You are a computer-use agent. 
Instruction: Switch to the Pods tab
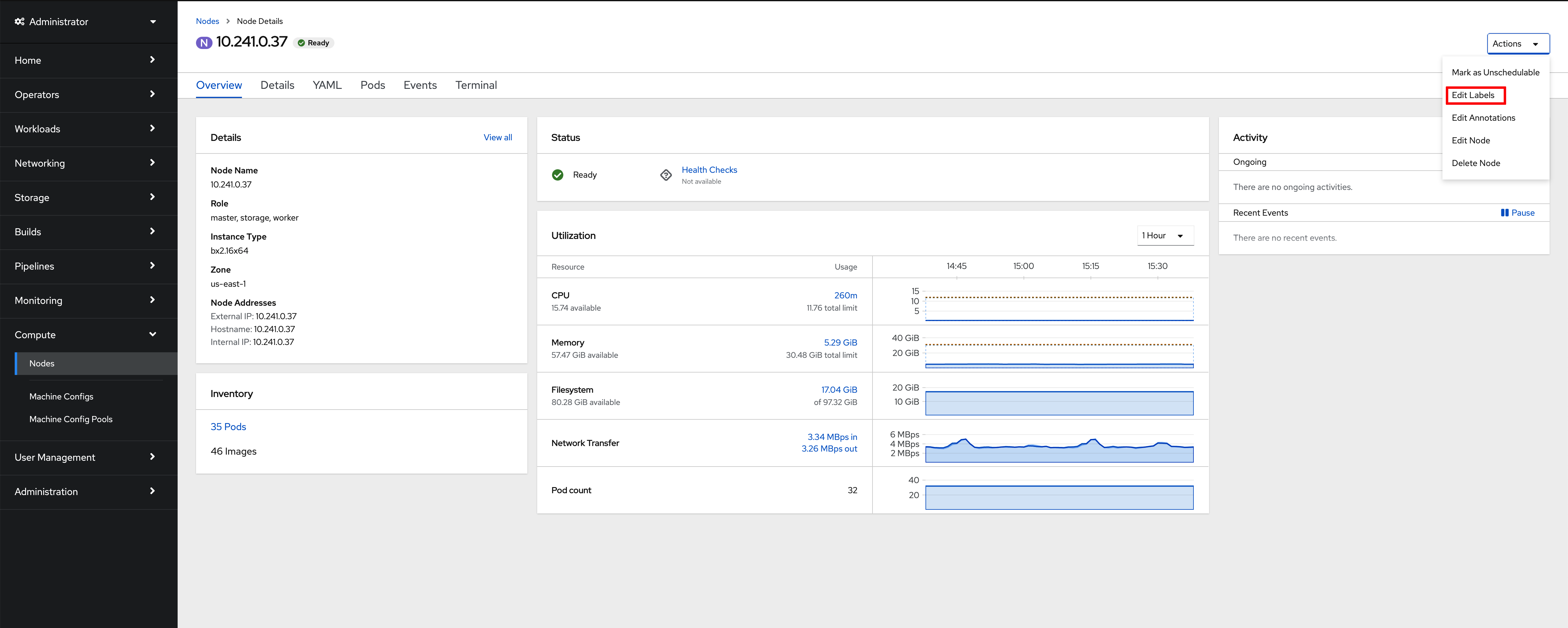[x=372, y=85]
